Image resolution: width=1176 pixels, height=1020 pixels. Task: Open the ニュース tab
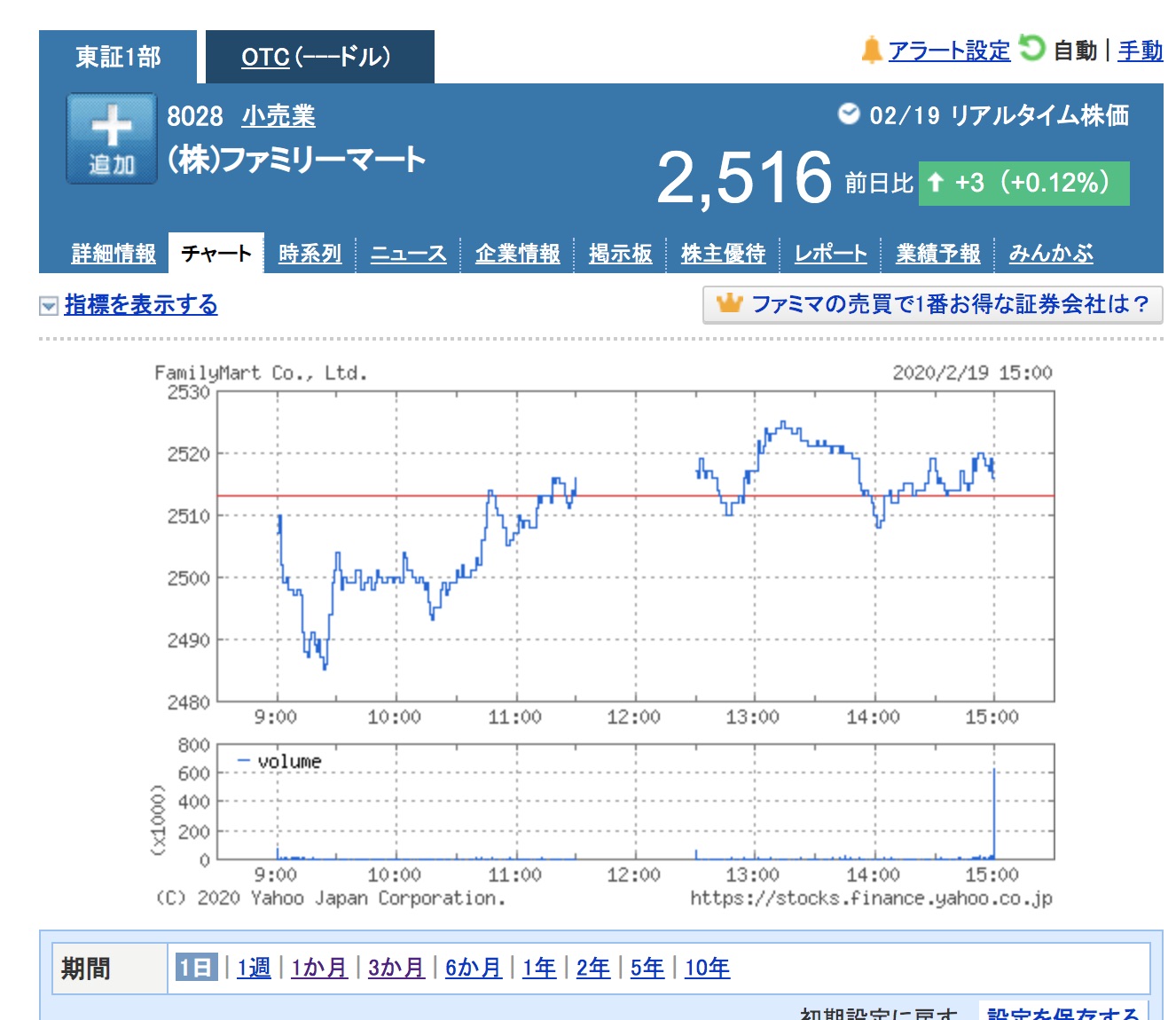[x=408, y=254]
